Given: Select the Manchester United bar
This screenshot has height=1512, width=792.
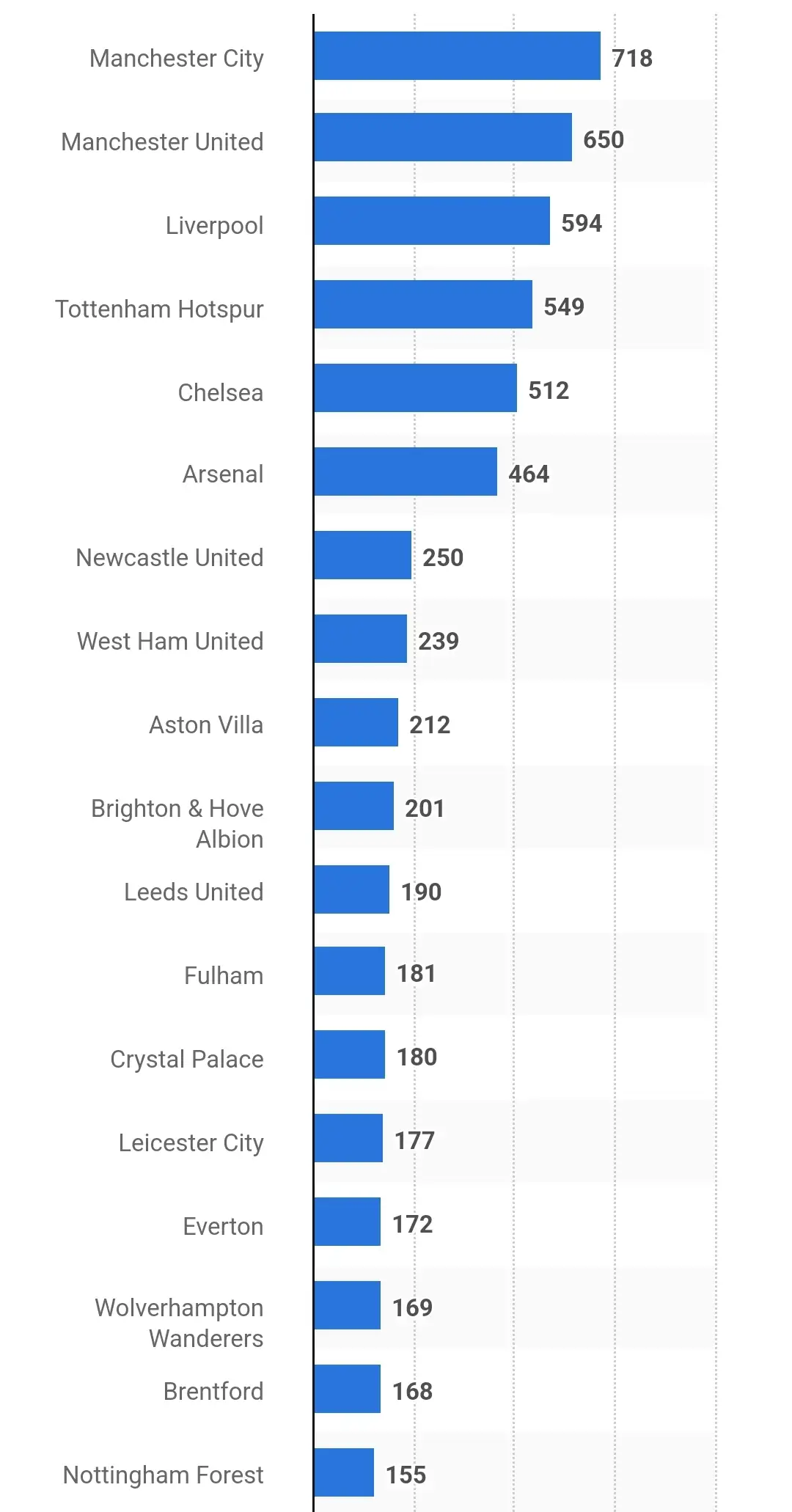Looking at the screenshot, I should pos(442,137).
